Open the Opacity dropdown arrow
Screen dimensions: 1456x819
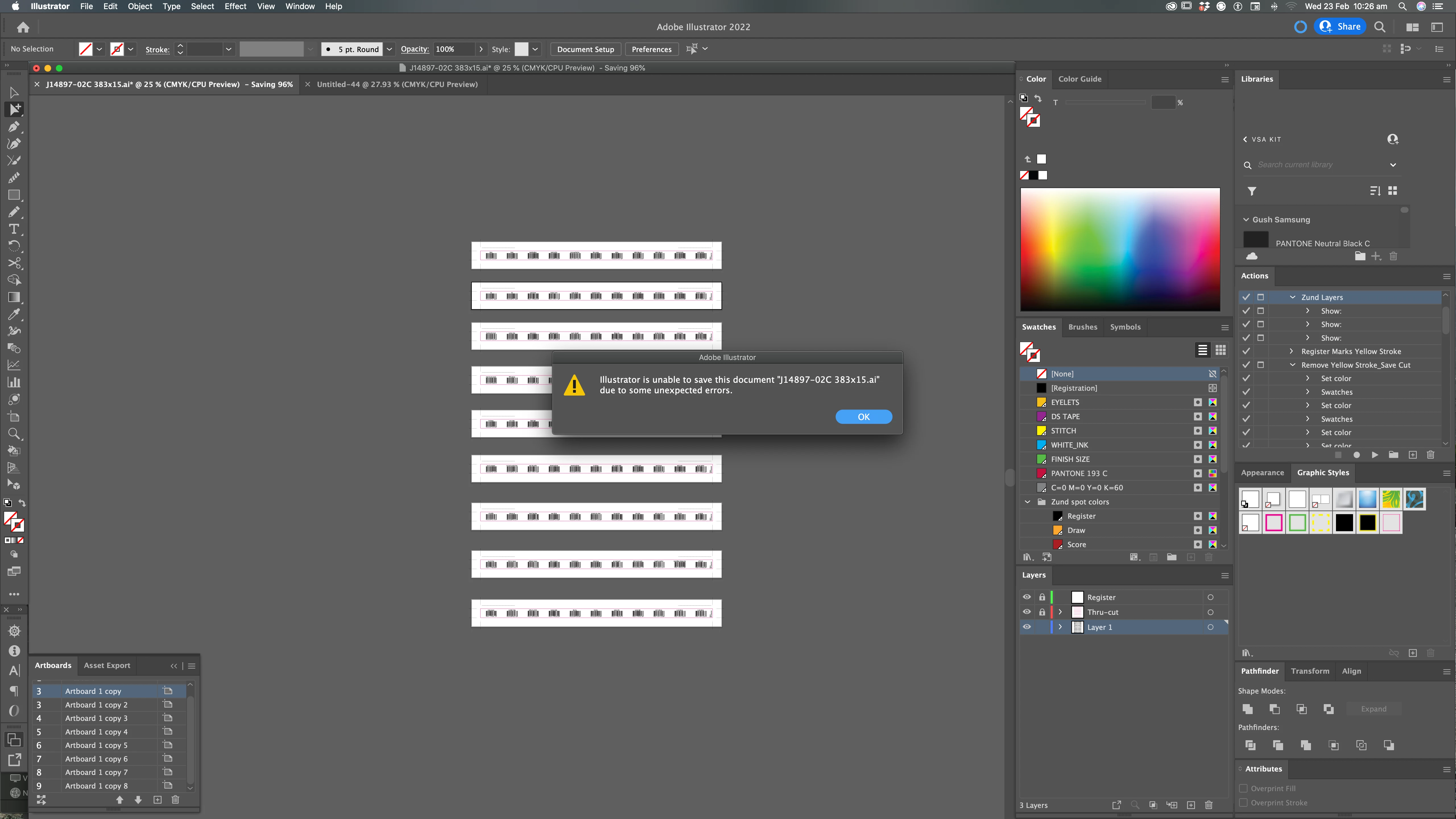[x=481, y=49]
